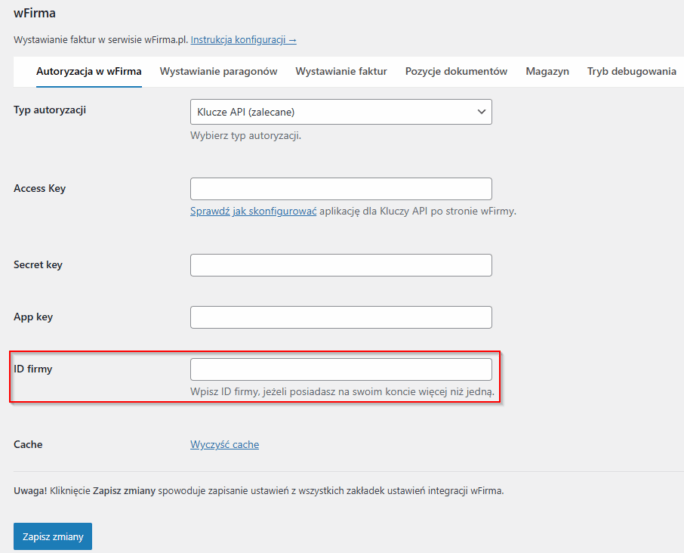Click the Access Key label
Screen dimensions: 684x553
[40, 188]
